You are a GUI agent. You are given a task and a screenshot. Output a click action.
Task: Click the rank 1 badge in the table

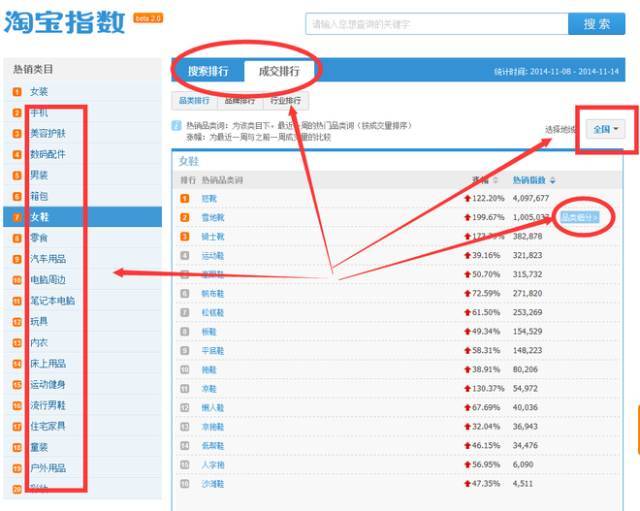point(185,198)
